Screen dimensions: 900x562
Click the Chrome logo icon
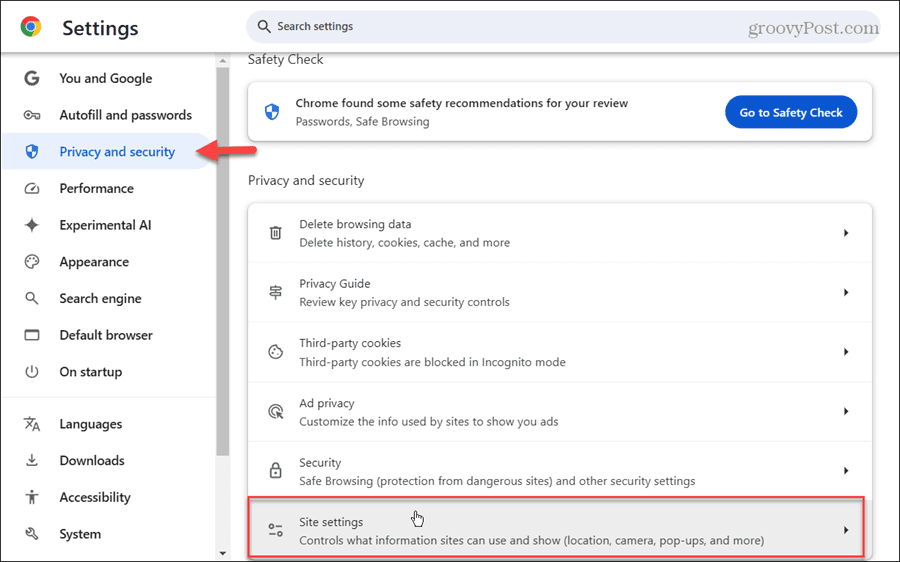[x=31, y=27]
